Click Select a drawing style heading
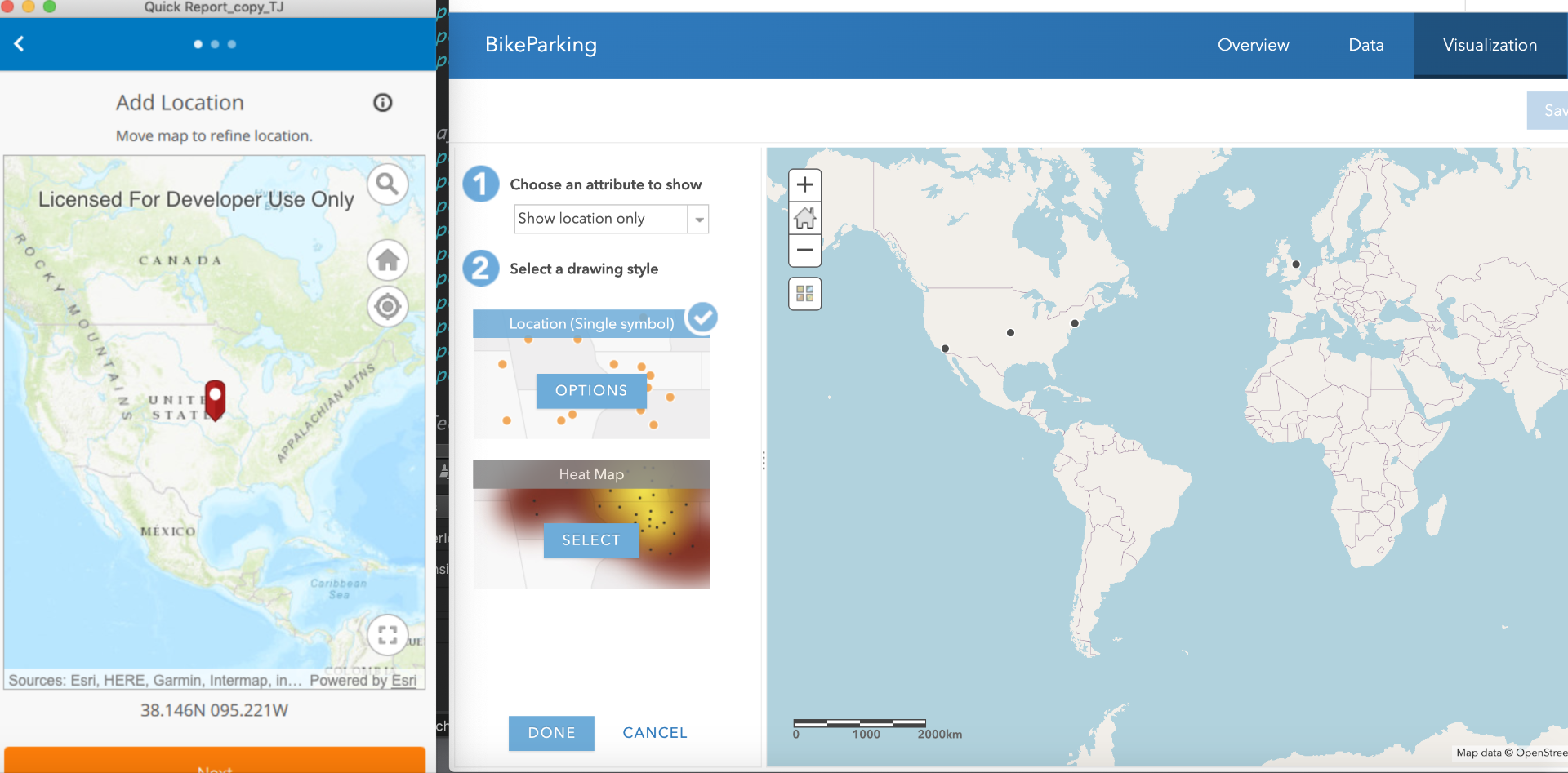1568x773 pixels. [584, 269]
